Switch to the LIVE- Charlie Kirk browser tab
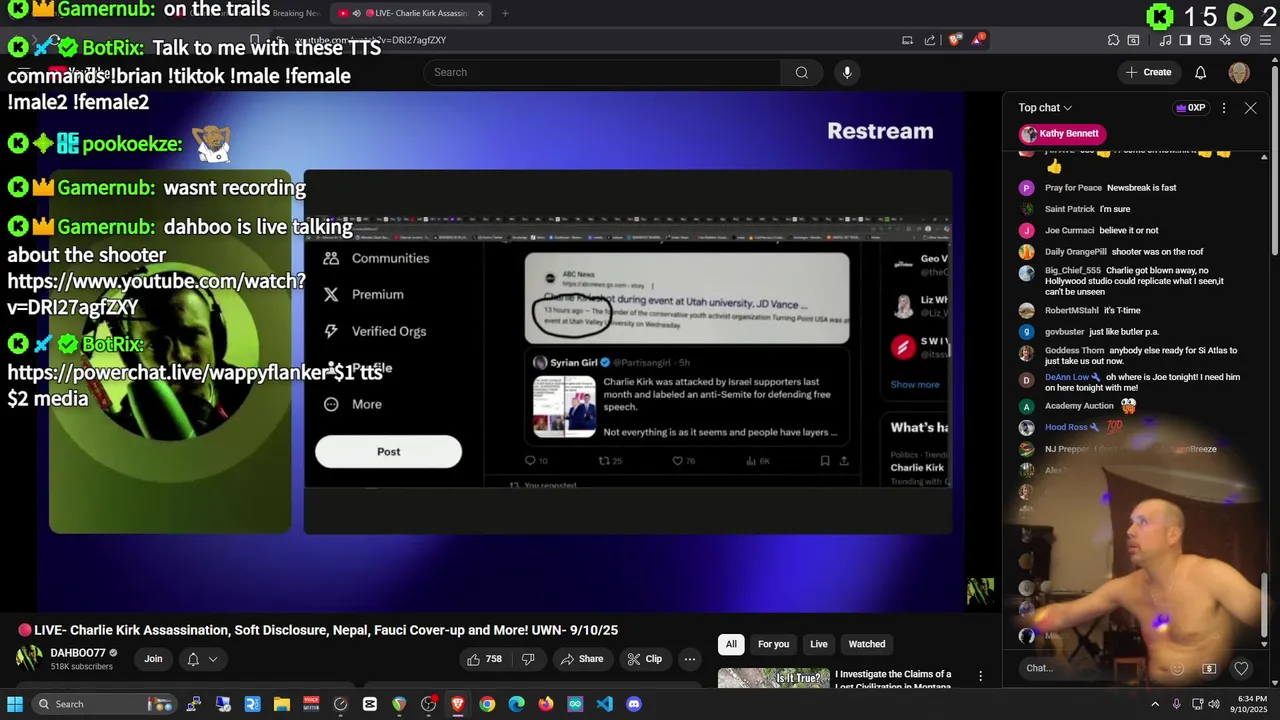Screen dimensions: 1280x720 410,13
